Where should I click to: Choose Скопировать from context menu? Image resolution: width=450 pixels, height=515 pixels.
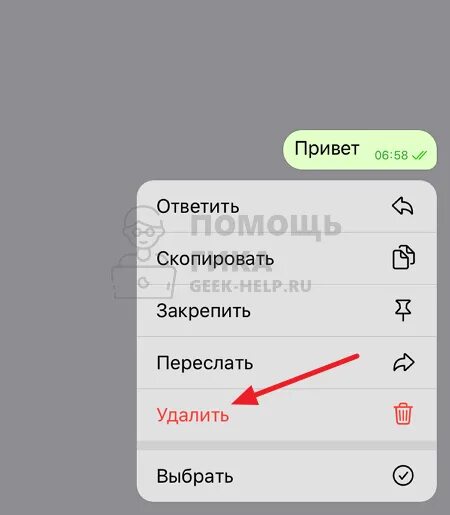coord(287,258)
